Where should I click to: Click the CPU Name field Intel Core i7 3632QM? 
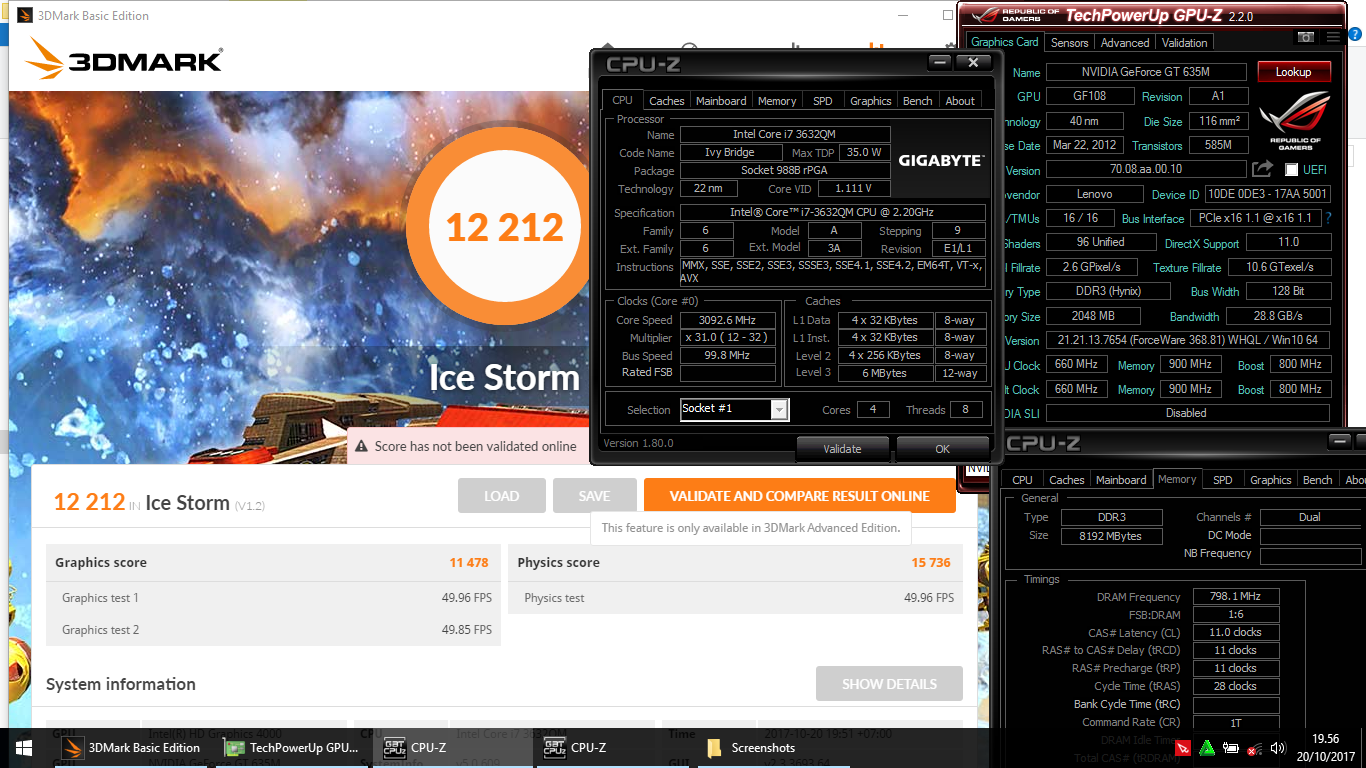(785, 134)
